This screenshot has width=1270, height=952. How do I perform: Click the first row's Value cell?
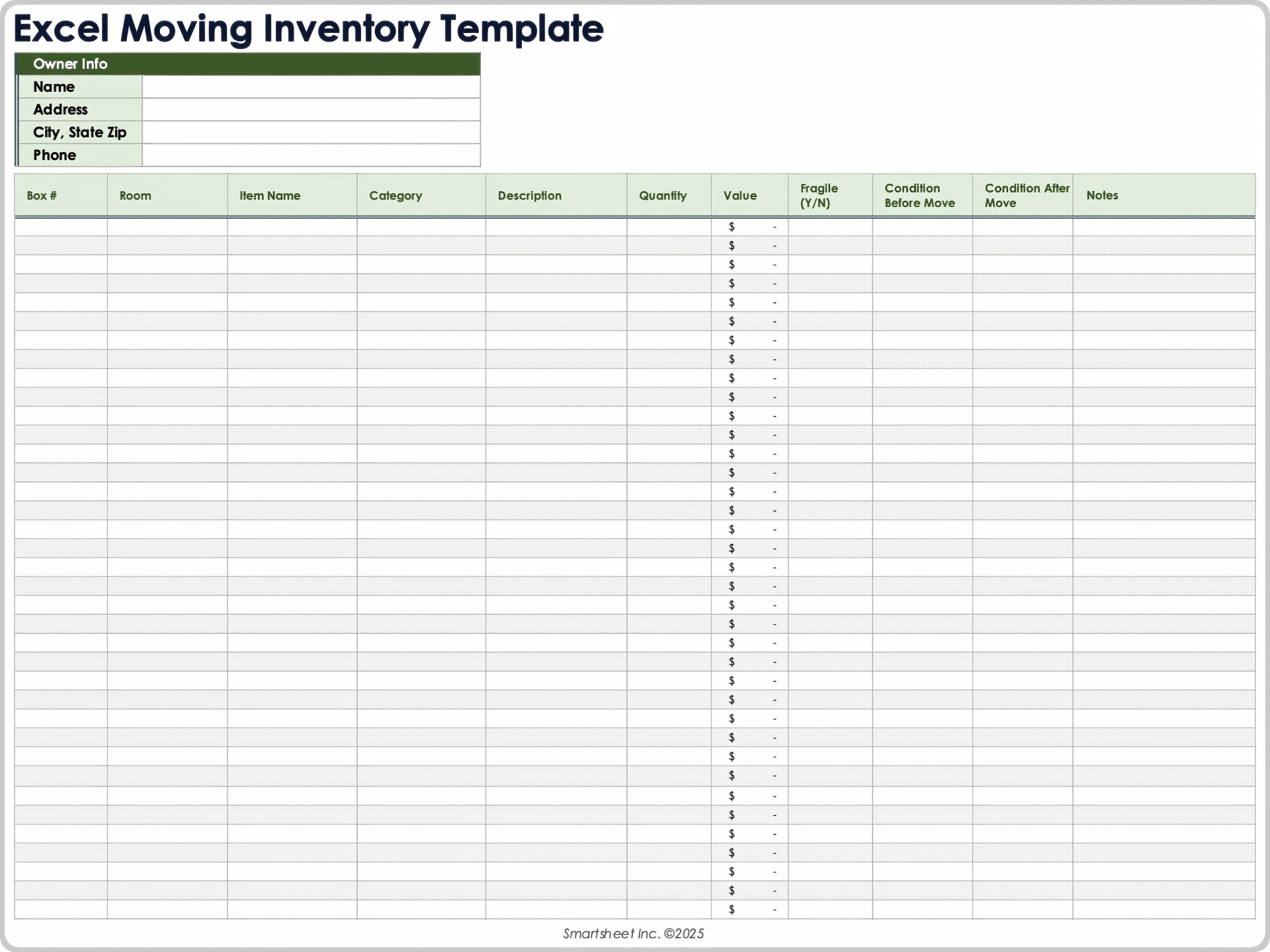point(749,227)
